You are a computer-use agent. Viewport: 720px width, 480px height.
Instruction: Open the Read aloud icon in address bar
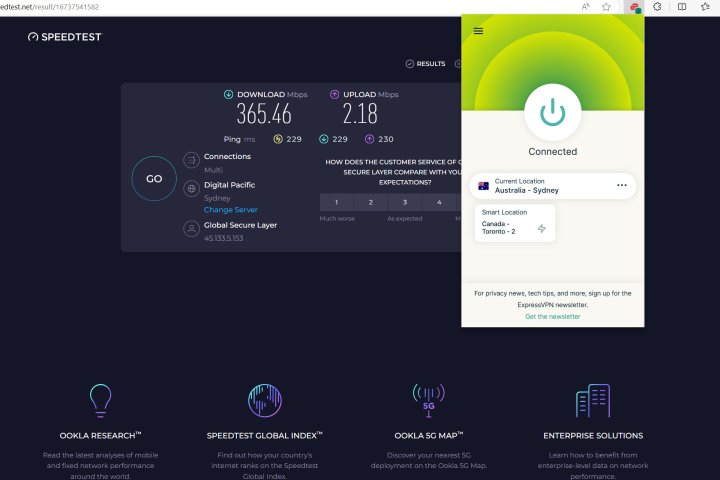[585, 7]
